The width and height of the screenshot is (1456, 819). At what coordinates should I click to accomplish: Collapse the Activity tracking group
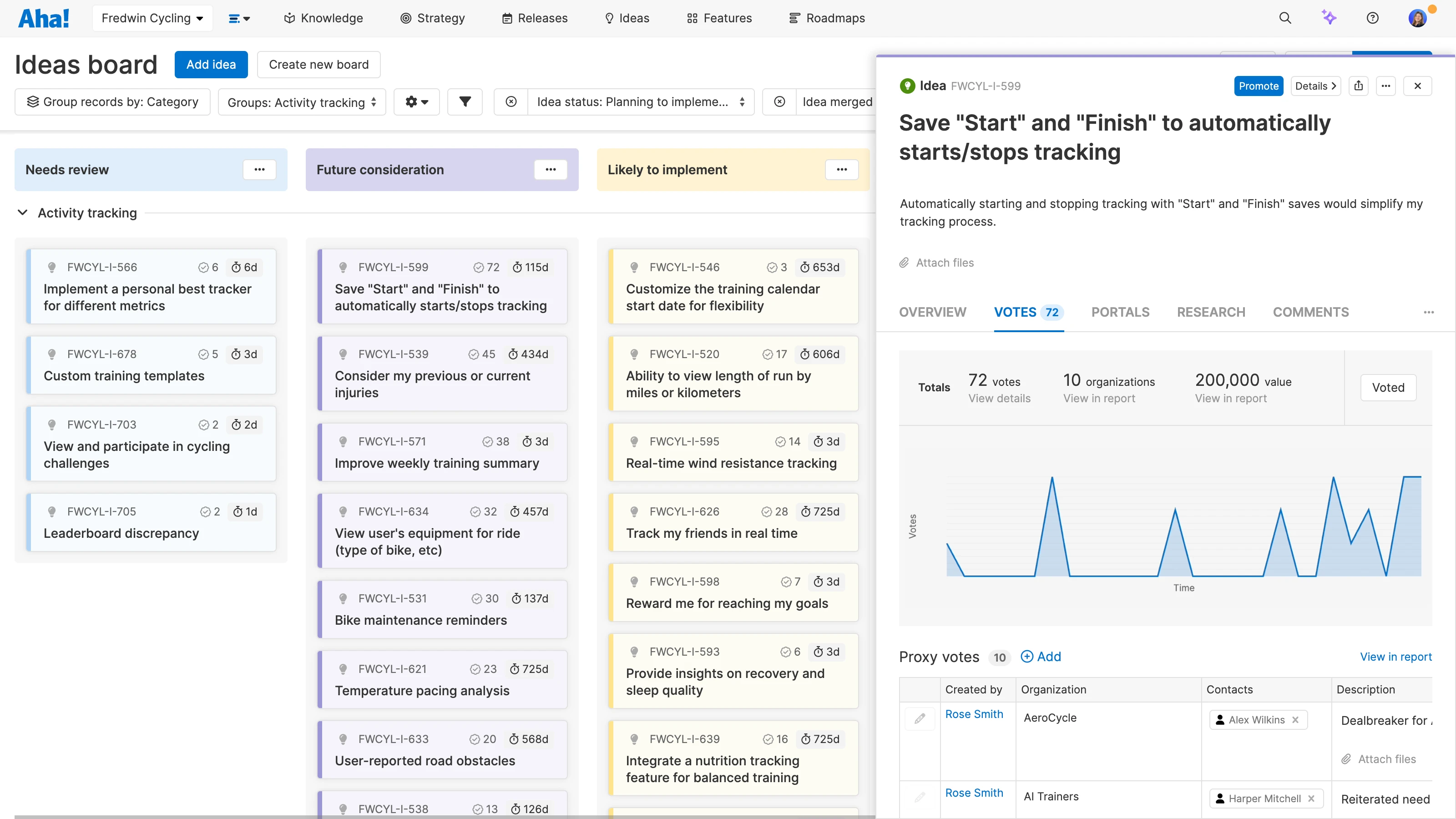[x=23, y=213]
